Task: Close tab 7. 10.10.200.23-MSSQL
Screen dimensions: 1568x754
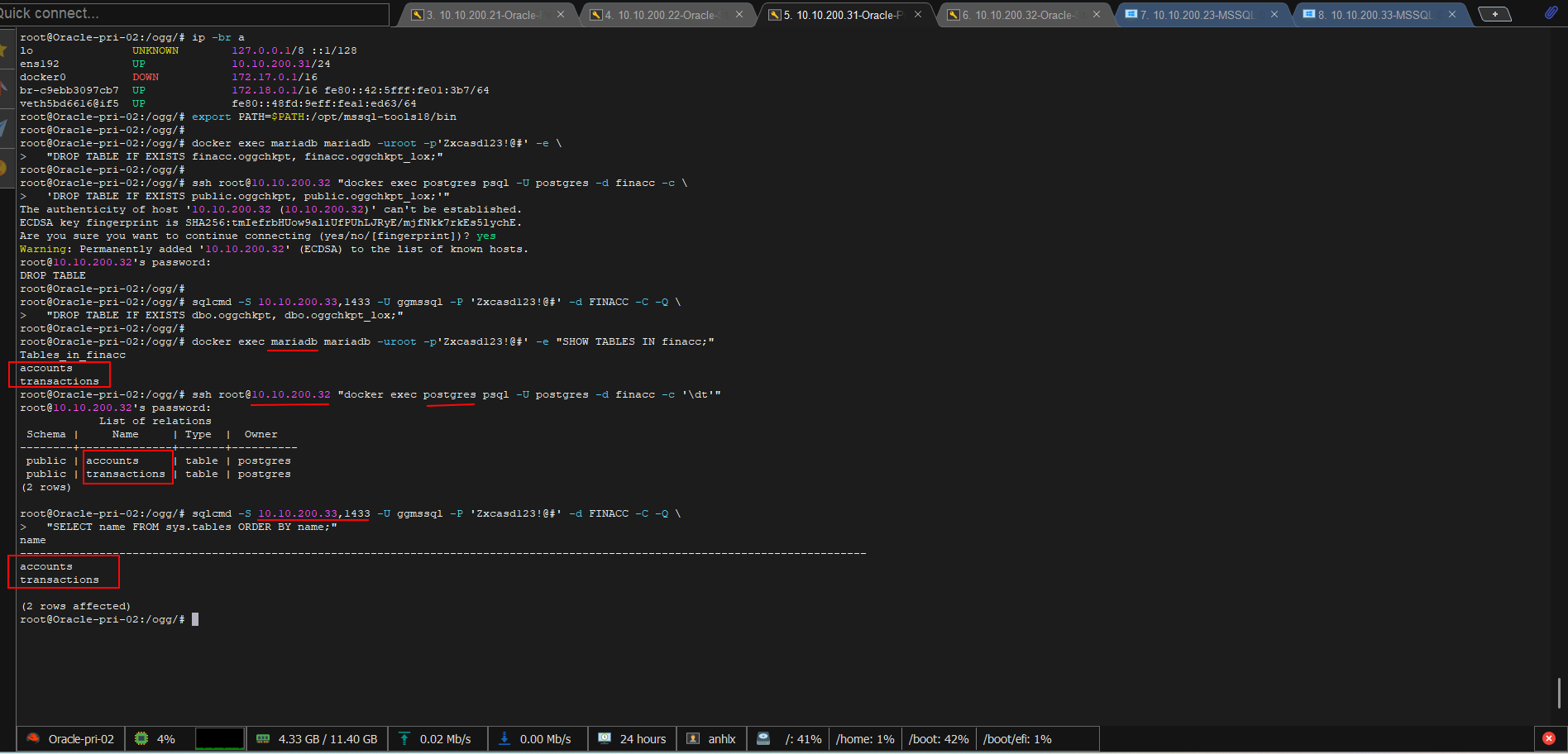Action: [1274, 15]
